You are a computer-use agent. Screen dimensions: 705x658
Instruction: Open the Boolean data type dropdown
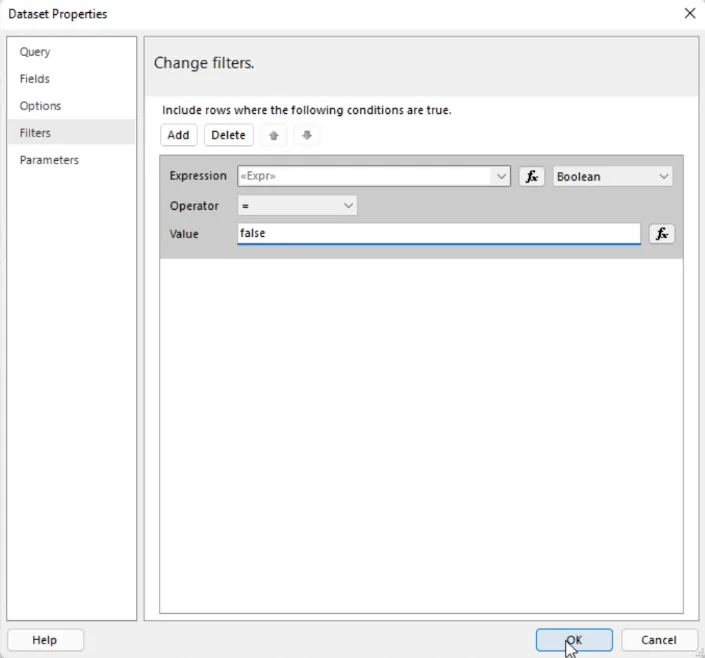pos(612,176)
